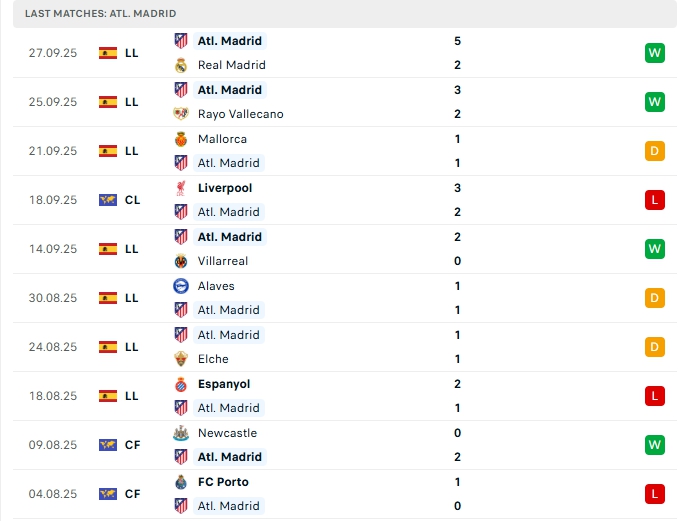This screenshot has width=688, height=521.
Task: Click the orange D badge for Mallorca match
Action: click(x=655, y=151)
